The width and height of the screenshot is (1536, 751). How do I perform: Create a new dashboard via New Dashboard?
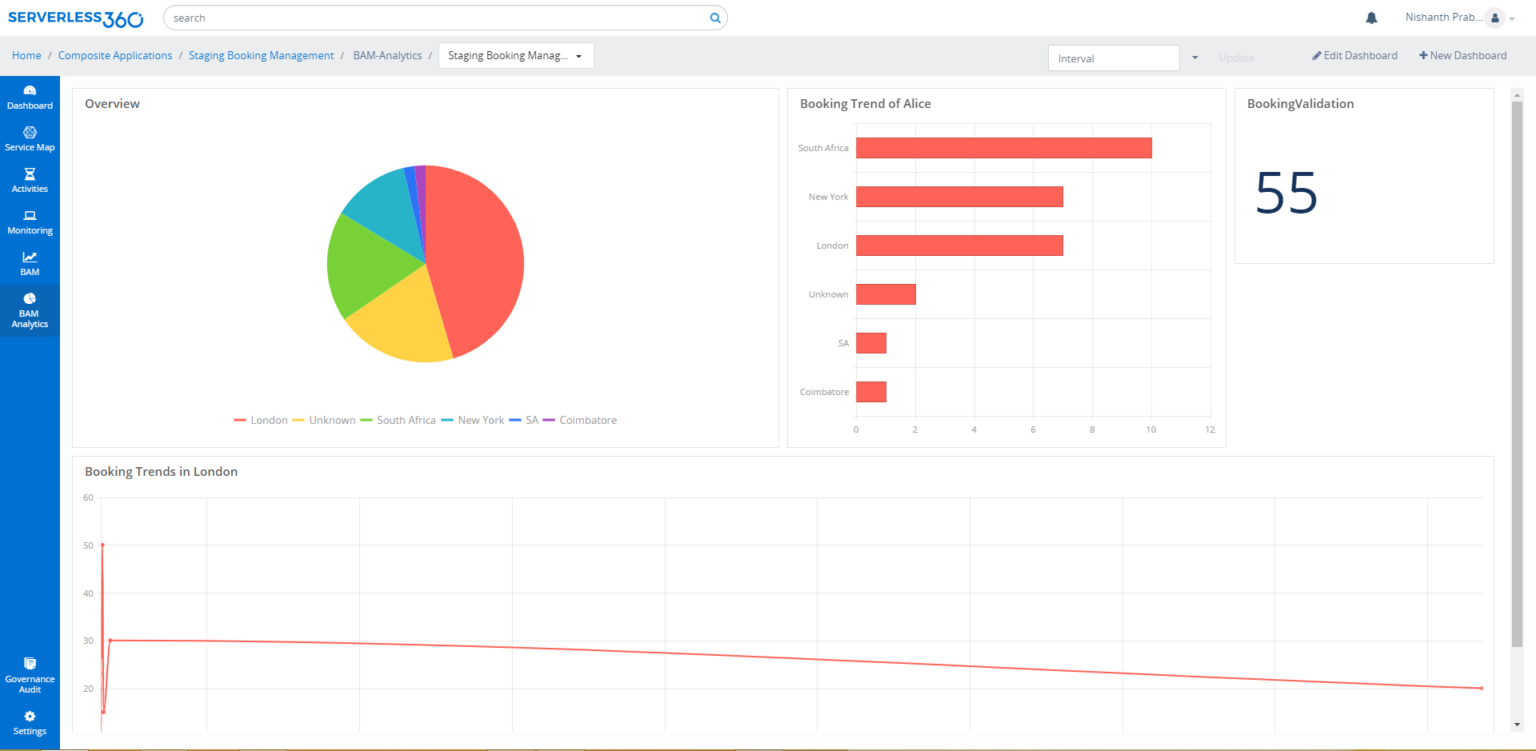[1462, 55]
